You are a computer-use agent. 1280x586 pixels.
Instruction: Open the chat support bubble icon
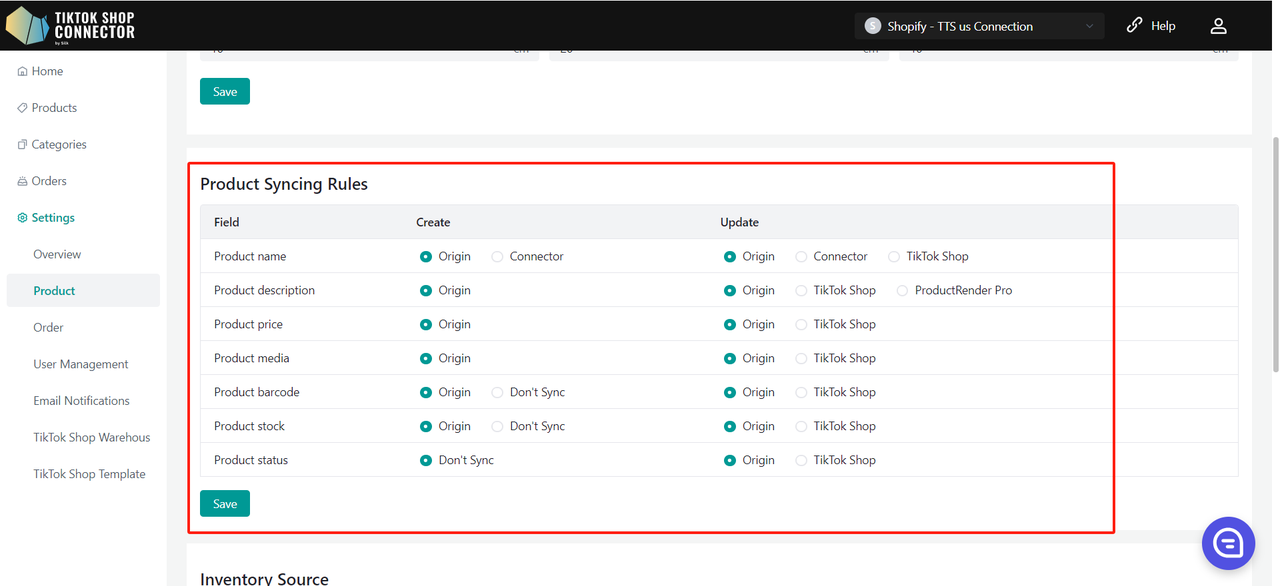(x=1227, y=543)
